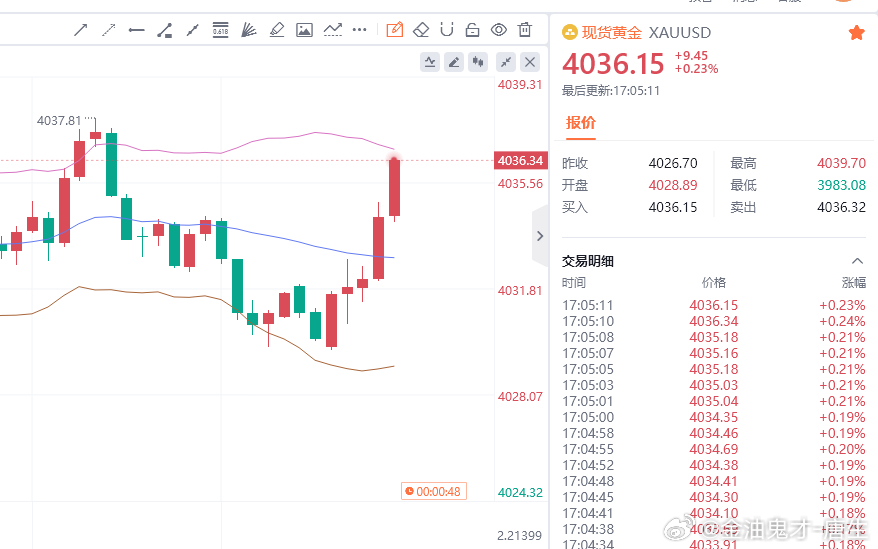This screenshot has width=878, height=549.
Task: Delete drawings with the trash icon
Action: [525, 29]
